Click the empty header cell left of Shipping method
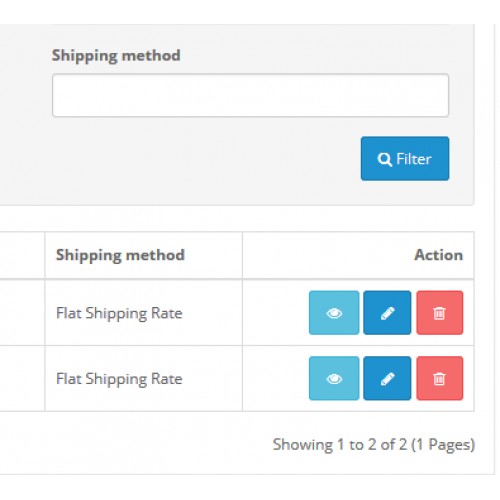 click(22, 255)
